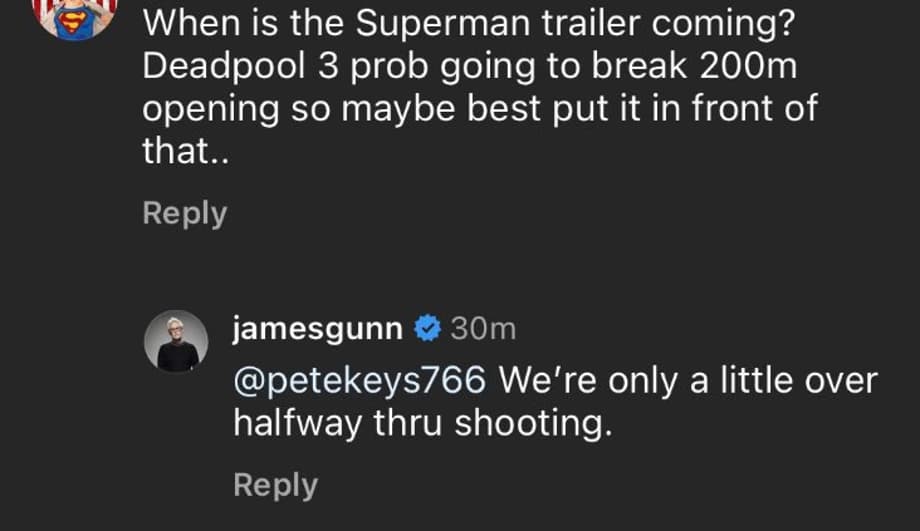Click the 30m timestamp on Gunn's reply
This screenshot has width=920, height=531.
click(484, 327)
